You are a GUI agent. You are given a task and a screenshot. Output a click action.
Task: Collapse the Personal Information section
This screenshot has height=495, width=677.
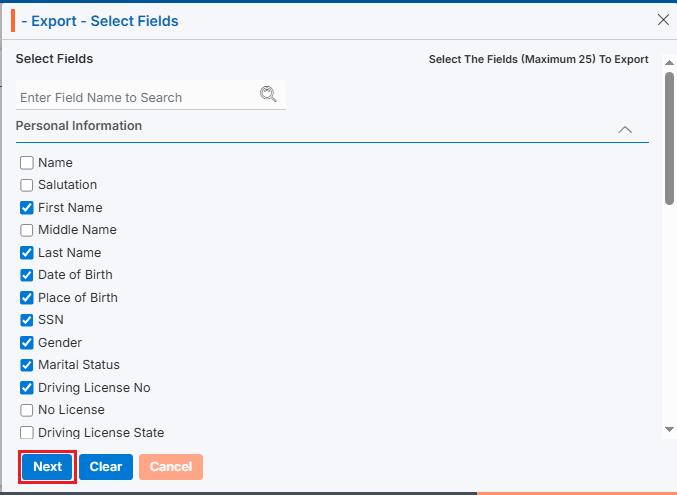(625, 129)
